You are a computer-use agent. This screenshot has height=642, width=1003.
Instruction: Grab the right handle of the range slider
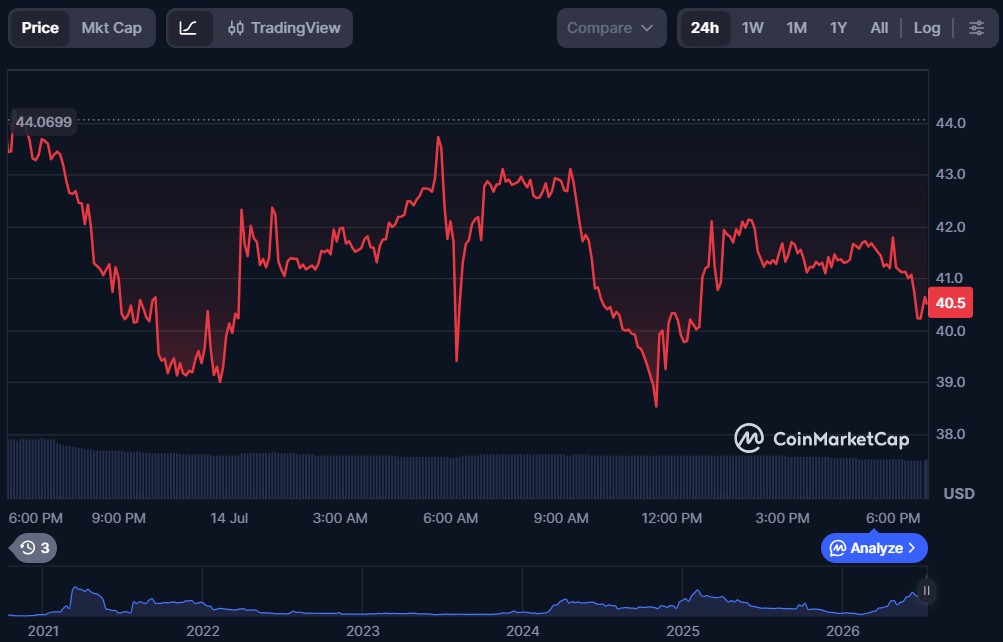(926, 590)
